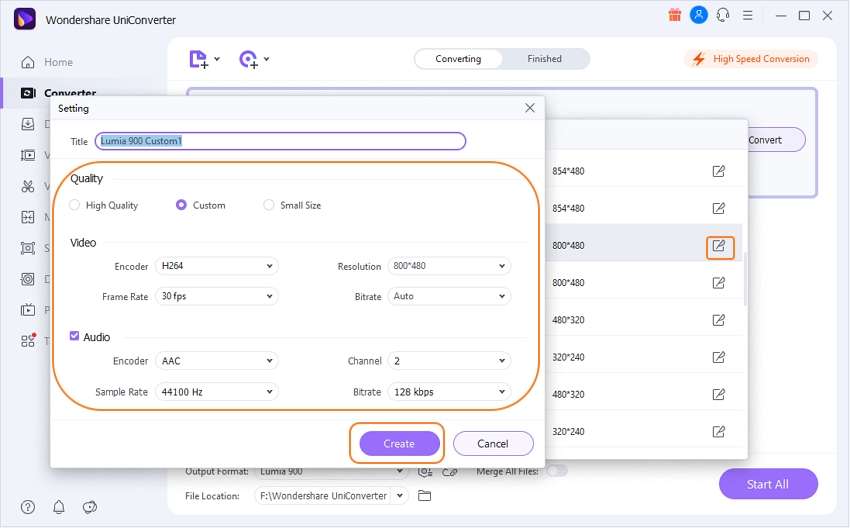This screenshot has height=528, width=850.
Task: Open the Resolution 800*480 dropdown
Action: 449,266
